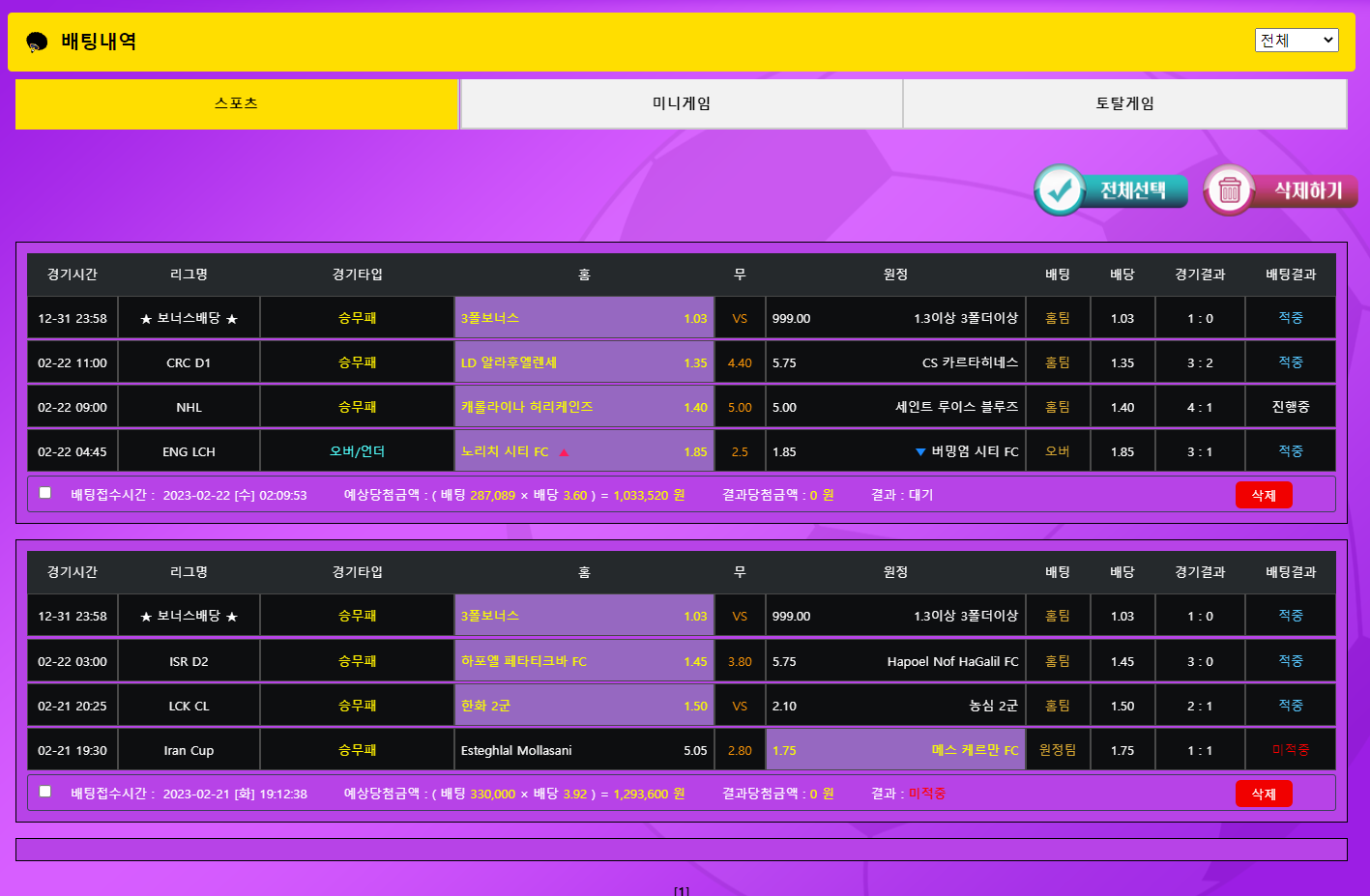Click the checkmark icon on 전체선택
This screenshot has width=1370, height=896.
coord(1060,190)
